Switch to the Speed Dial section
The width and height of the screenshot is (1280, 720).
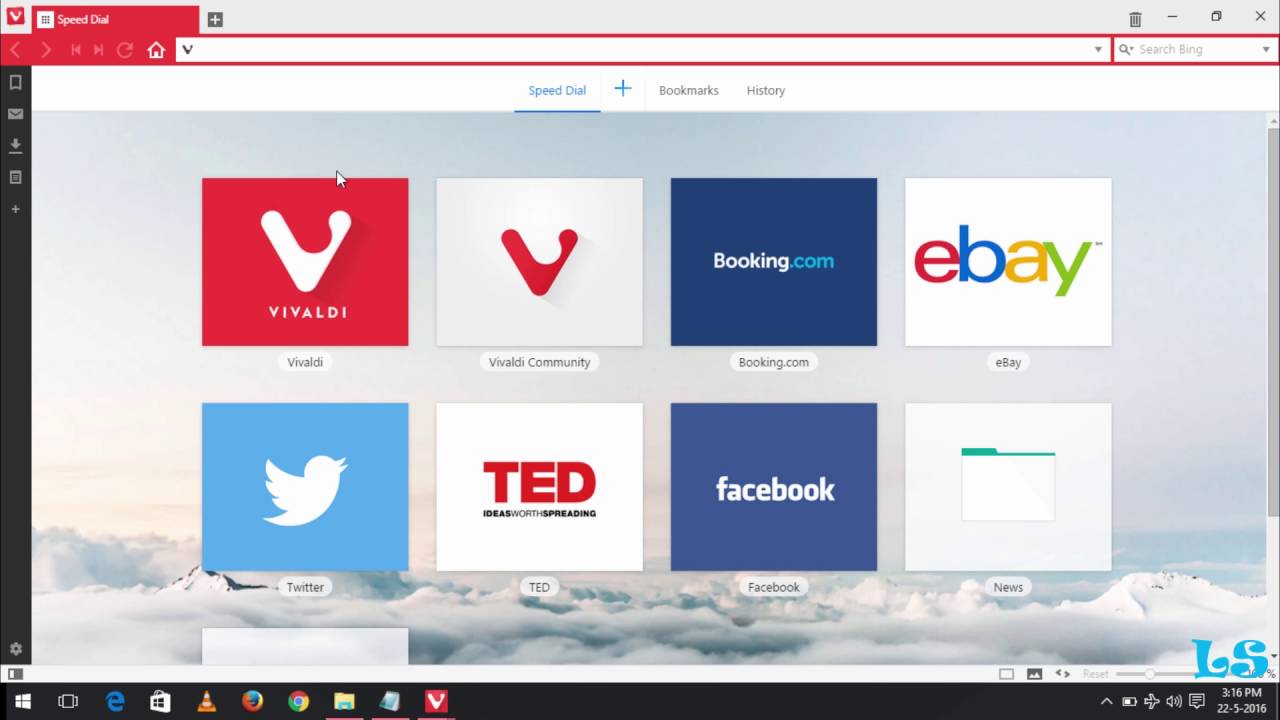pos(557,90)
